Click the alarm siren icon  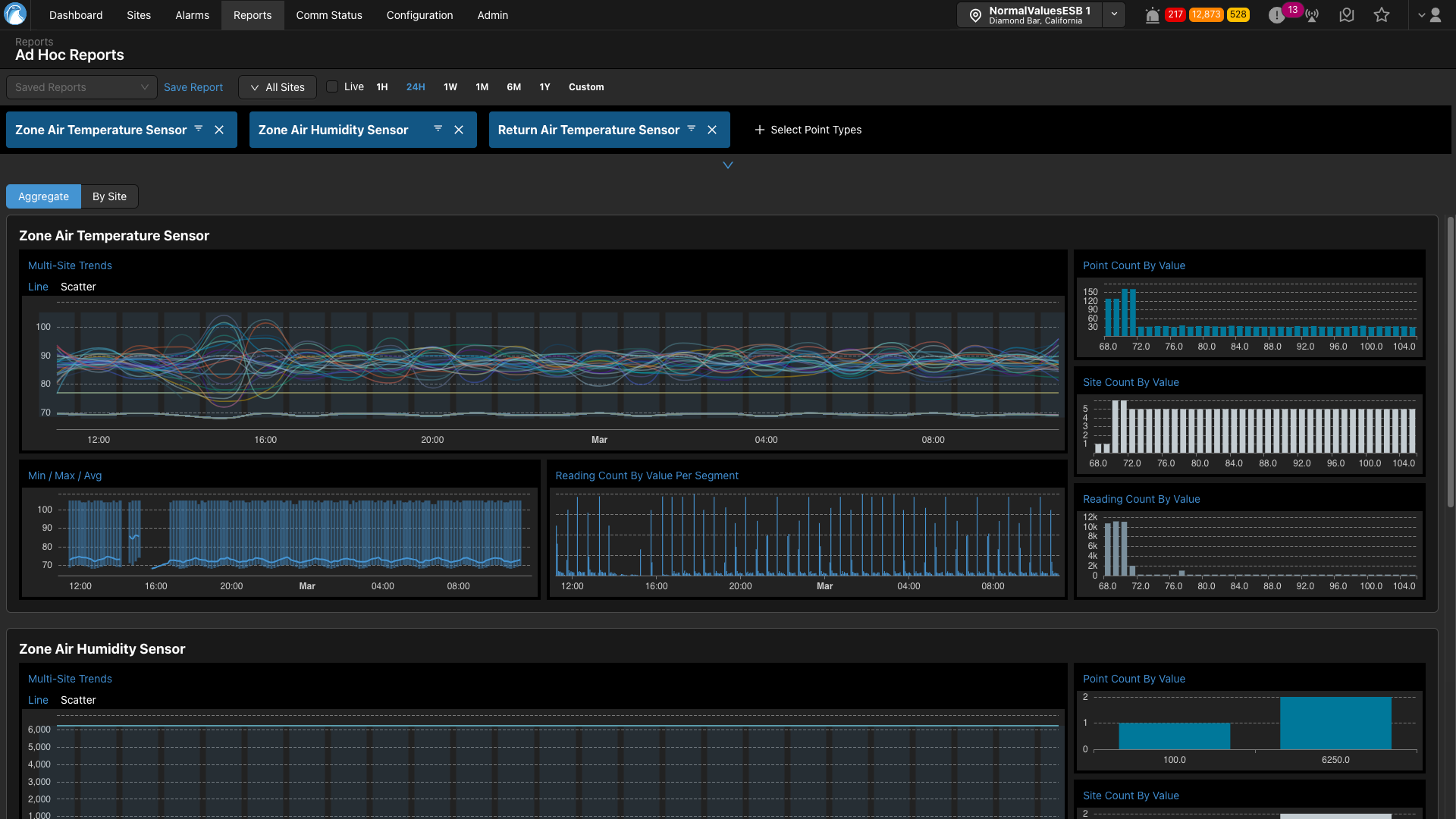tap(1152, 15)
